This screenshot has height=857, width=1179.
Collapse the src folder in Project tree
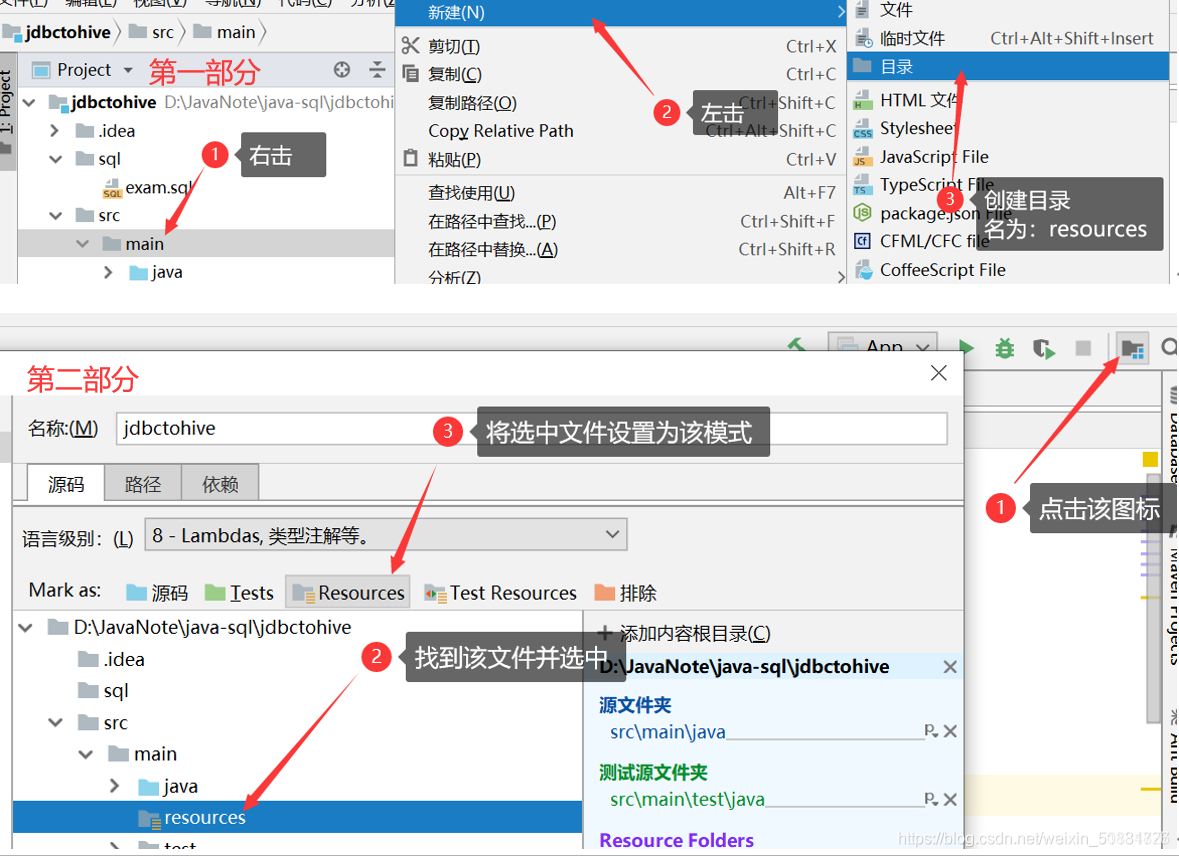[56, 216]
